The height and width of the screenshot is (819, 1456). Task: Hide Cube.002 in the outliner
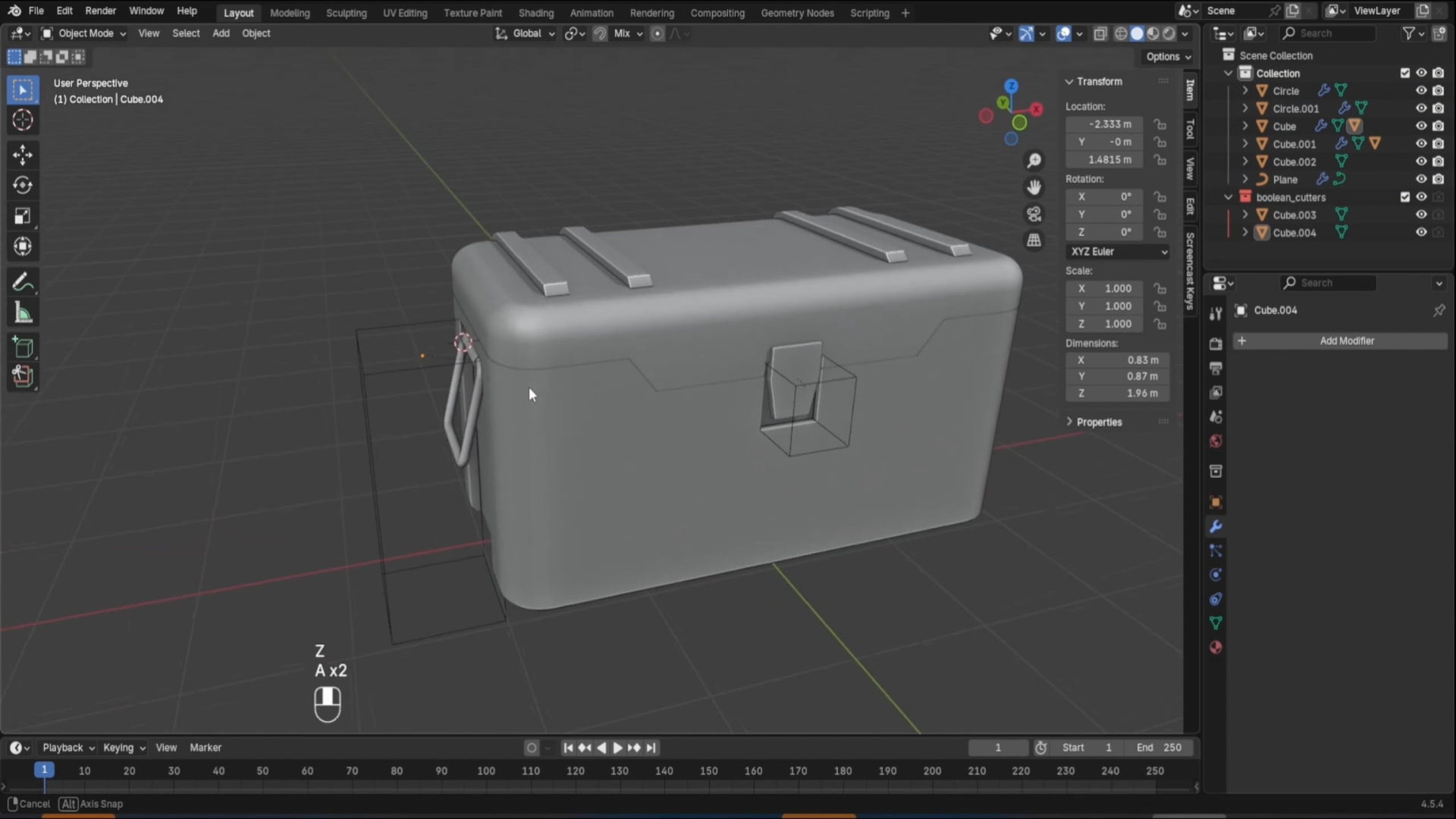1421,162
